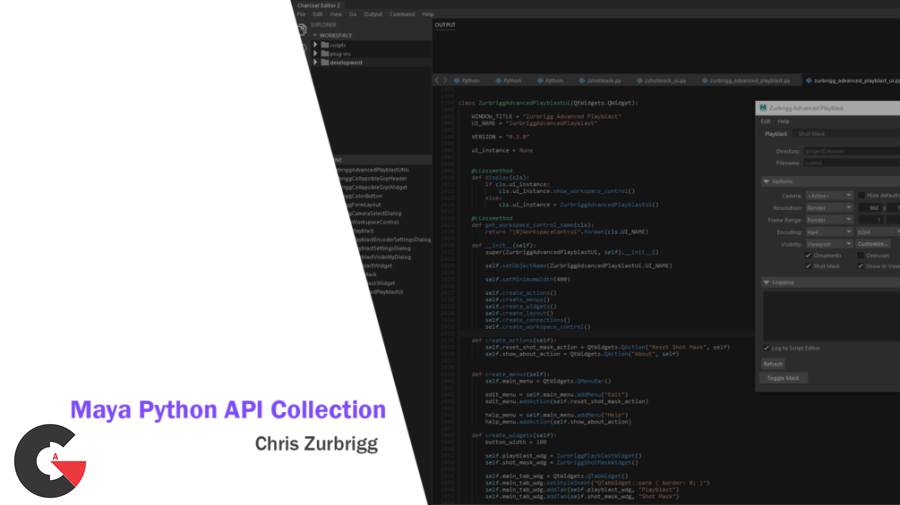Select ZurbriggColorButton in the outline
900x505 pixels.
point(363,196)
